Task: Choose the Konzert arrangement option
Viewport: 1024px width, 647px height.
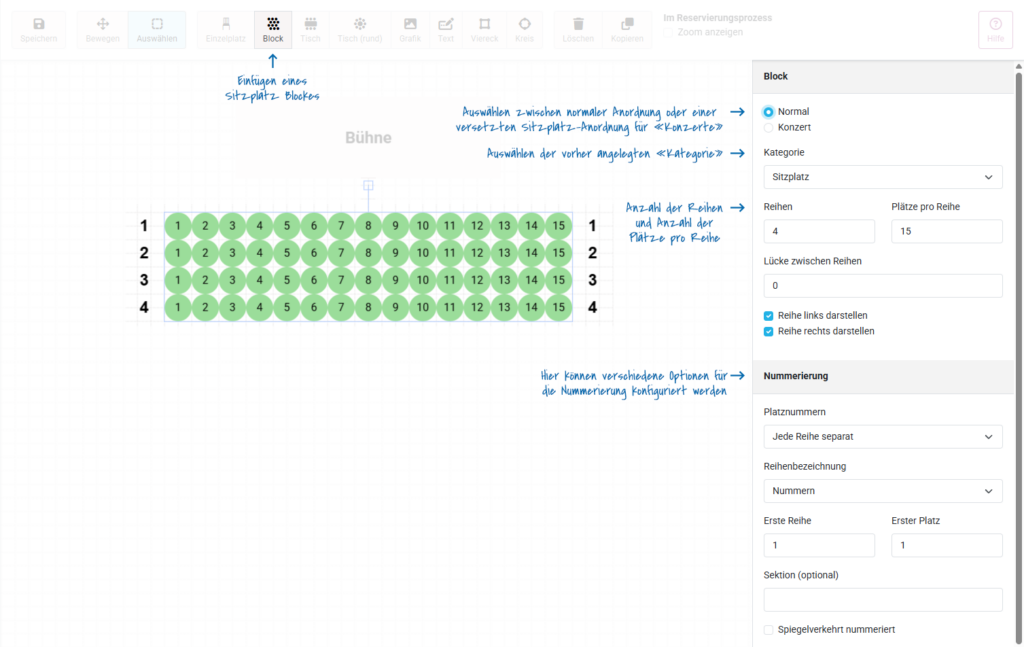Action: pos(769,128)
